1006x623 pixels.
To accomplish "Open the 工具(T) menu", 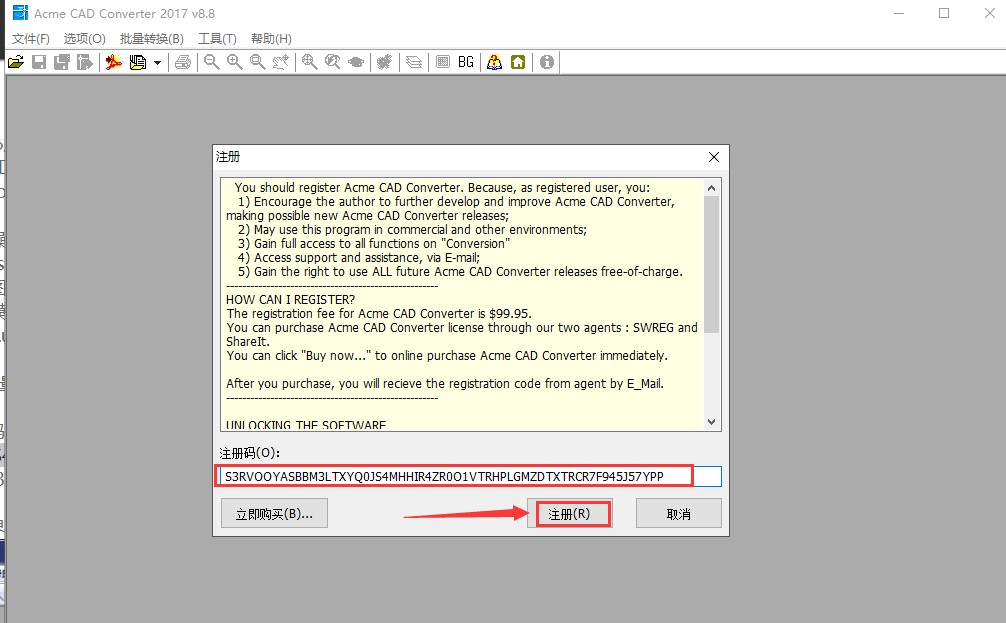I will (x=217, y=38).
